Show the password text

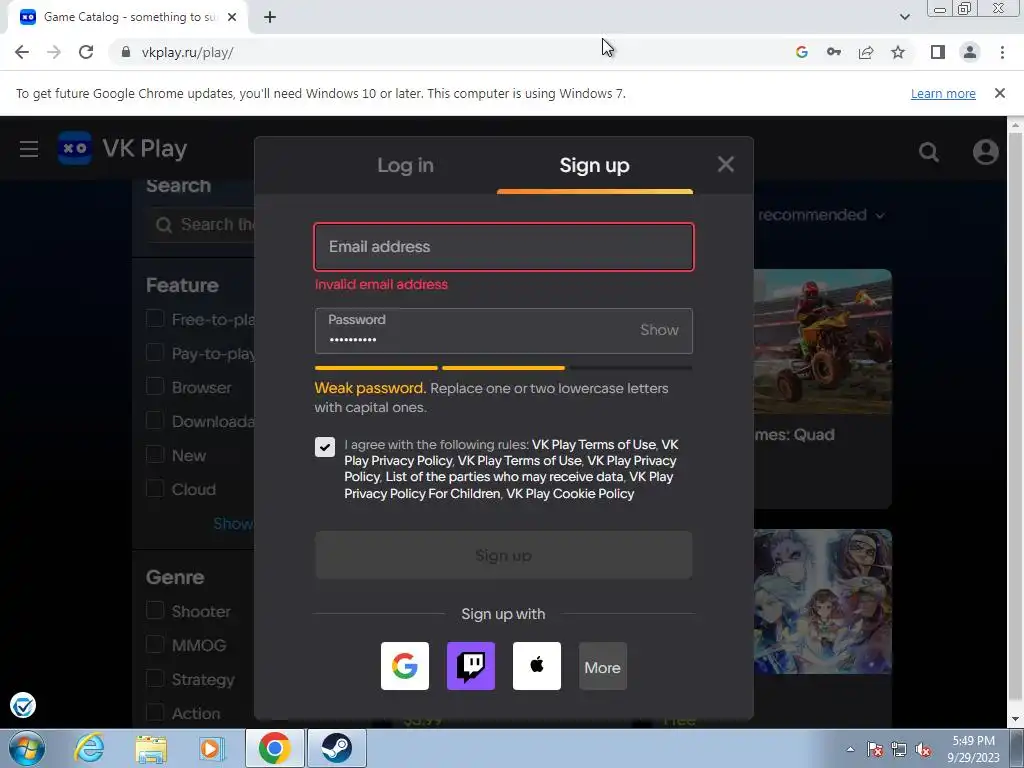659,330
